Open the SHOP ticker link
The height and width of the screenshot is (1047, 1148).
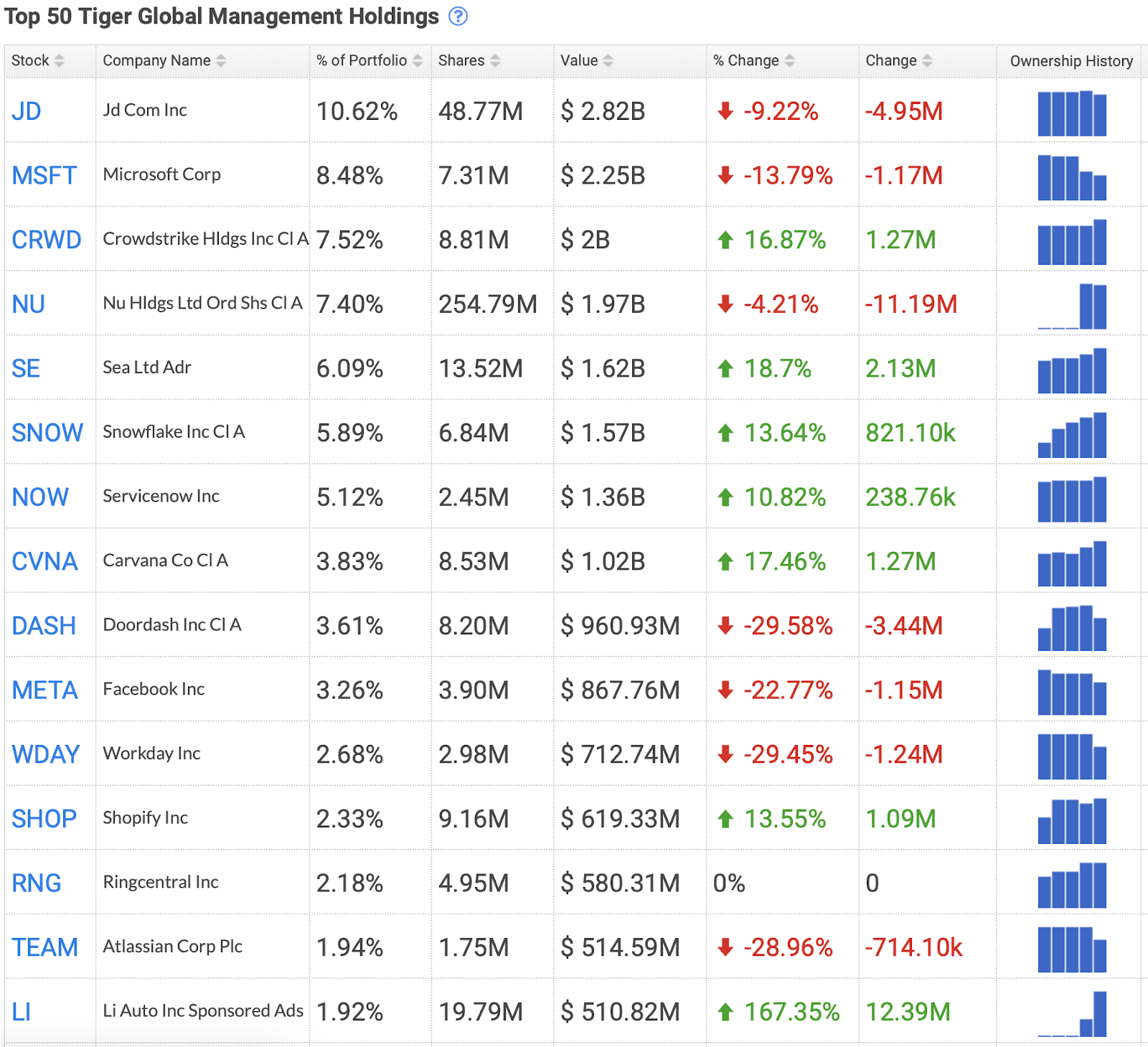click(x=44, y=819)
